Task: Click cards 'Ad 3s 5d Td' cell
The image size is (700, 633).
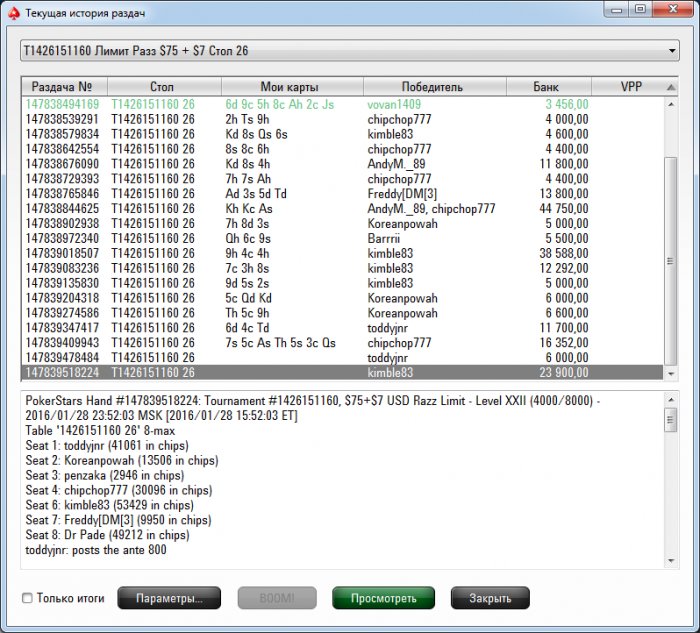Action: (256, 194)
